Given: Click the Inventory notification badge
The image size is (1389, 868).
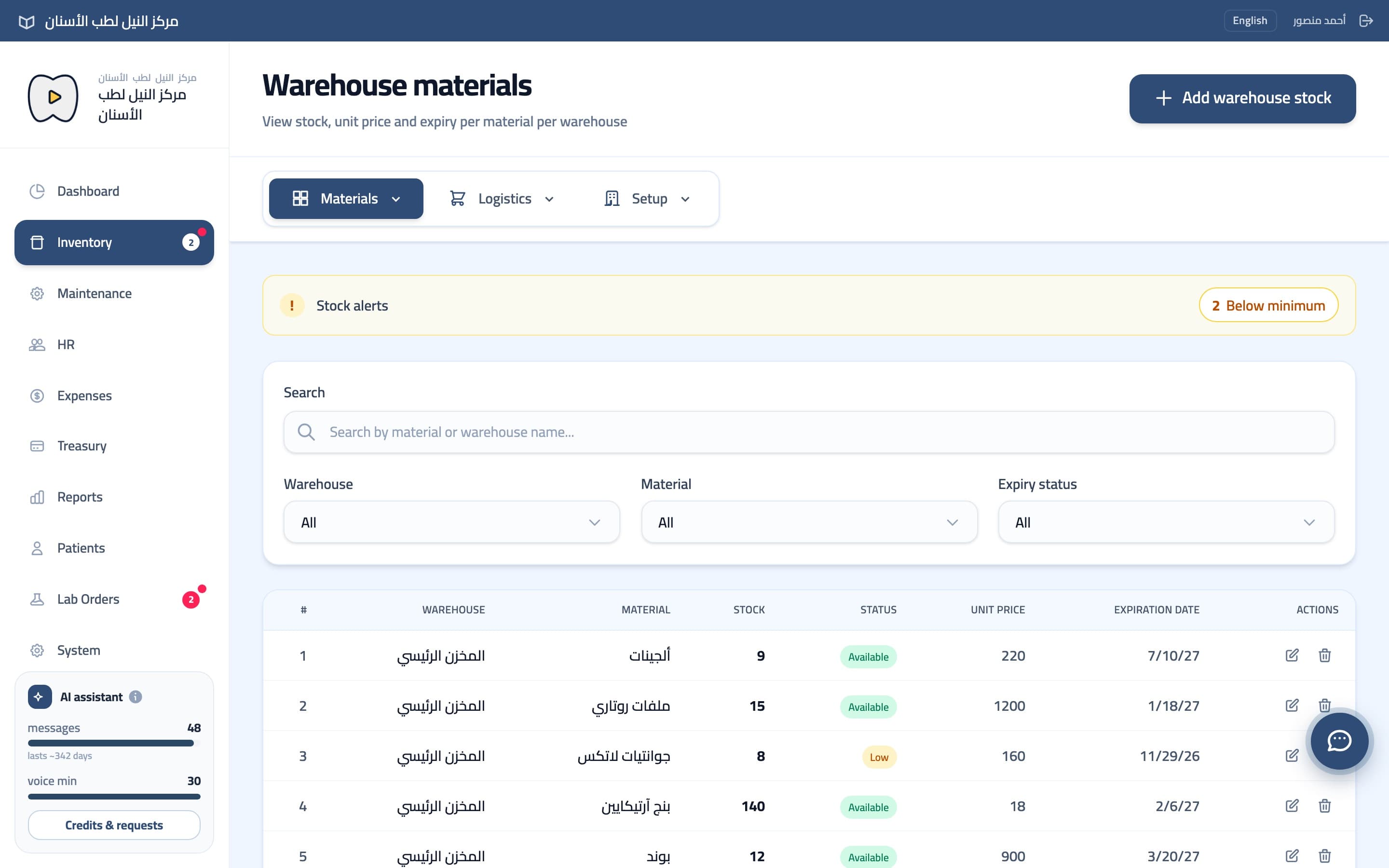Looking at the screenshot, I should [191, 242].
